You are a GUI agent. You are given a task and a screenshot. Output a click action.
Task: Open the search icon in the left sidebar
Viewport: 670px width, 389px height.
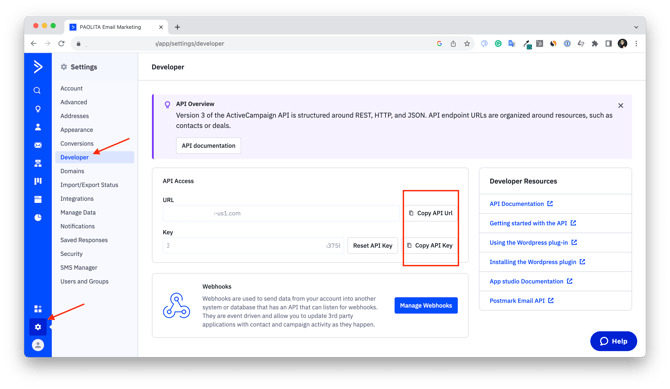[38, 91]
